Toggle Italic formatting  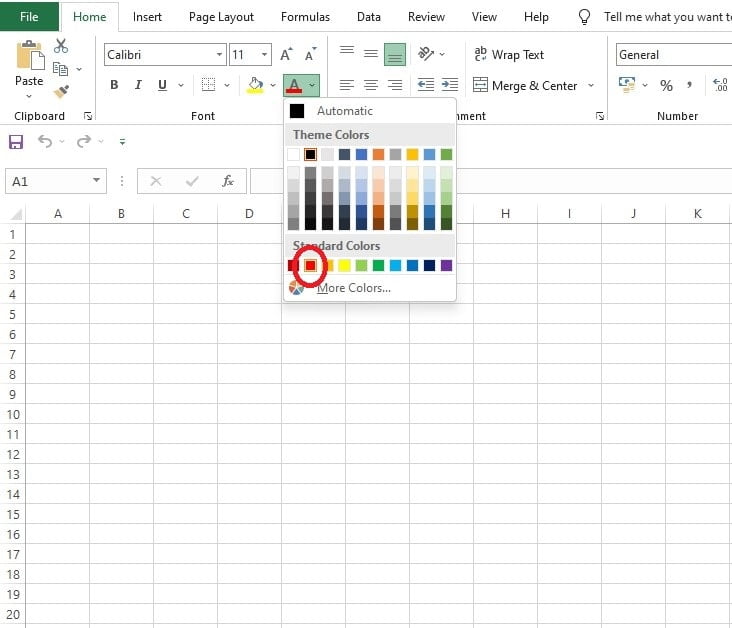138,85
